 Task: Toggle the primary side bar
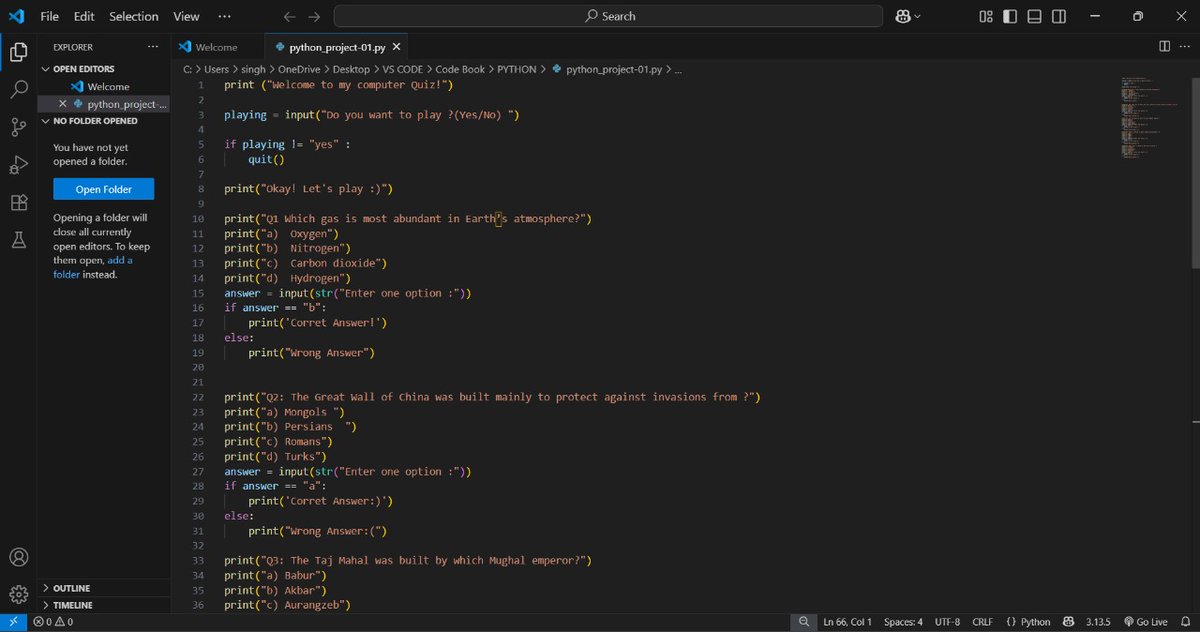pyautogui.click(x=1010, y=16)
